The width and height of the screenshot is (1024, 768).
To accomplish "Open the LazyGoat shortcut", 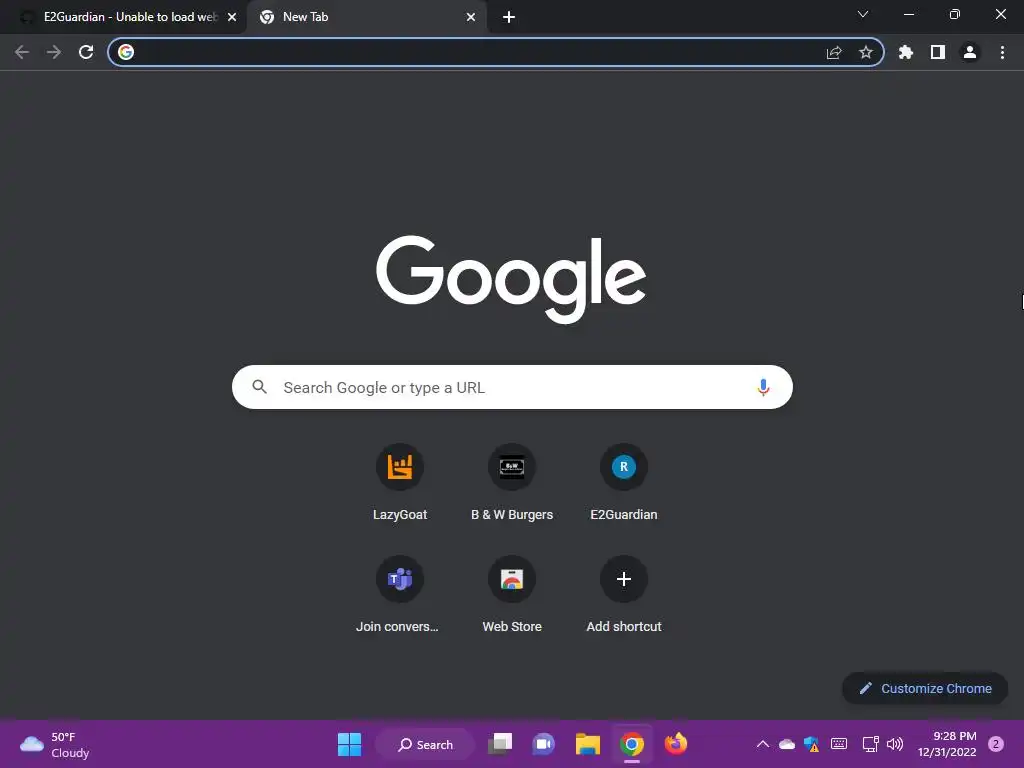I will [400, 483].
